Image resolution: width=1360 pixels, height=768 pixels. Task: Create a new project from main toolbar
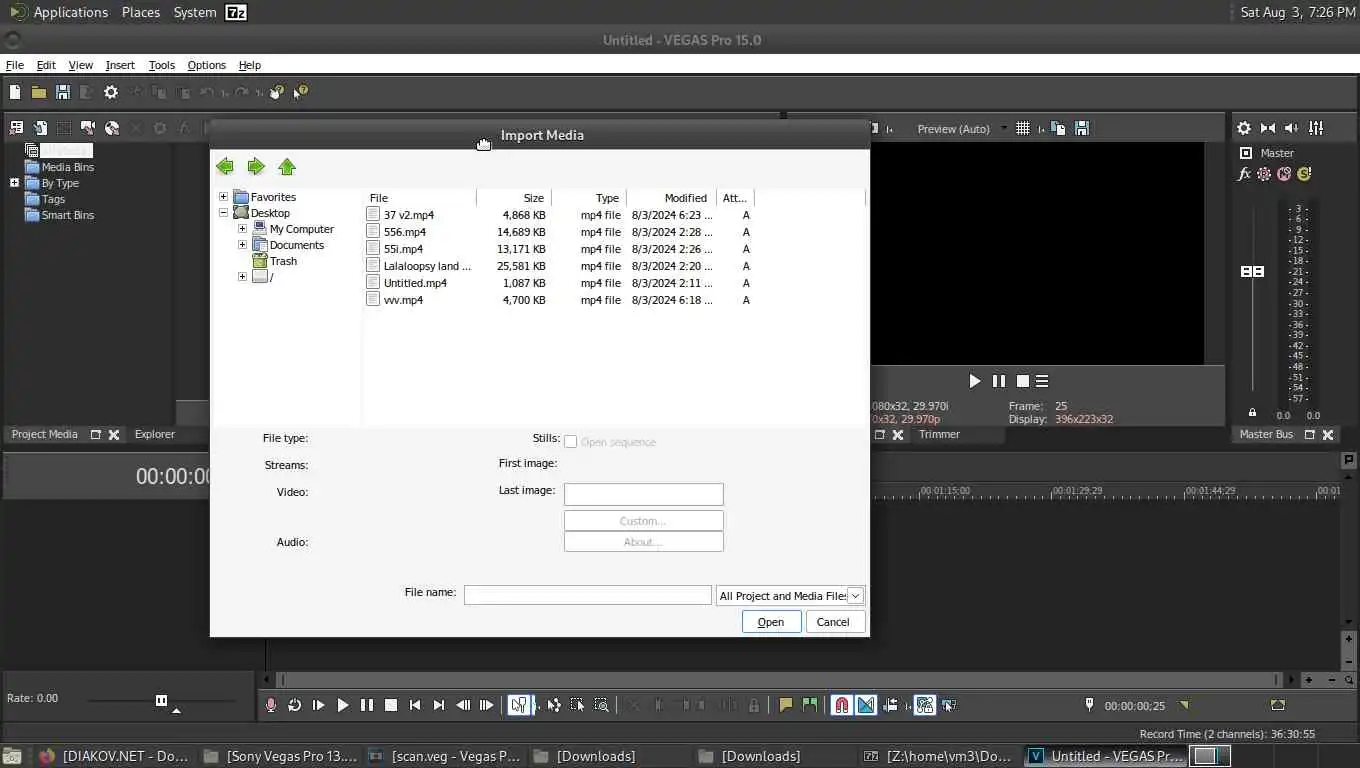[x=15, y=92]
